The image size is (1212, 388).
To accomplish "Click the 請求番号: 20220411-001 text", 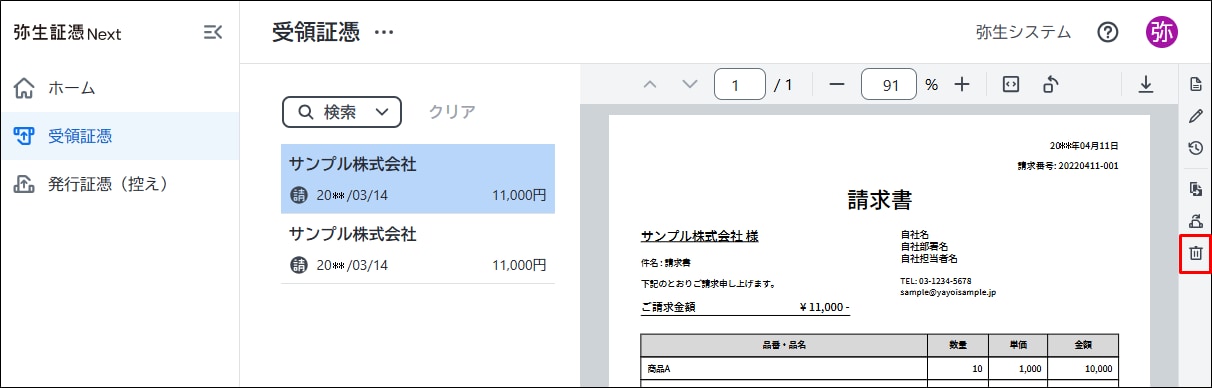I will [1067, 166].
